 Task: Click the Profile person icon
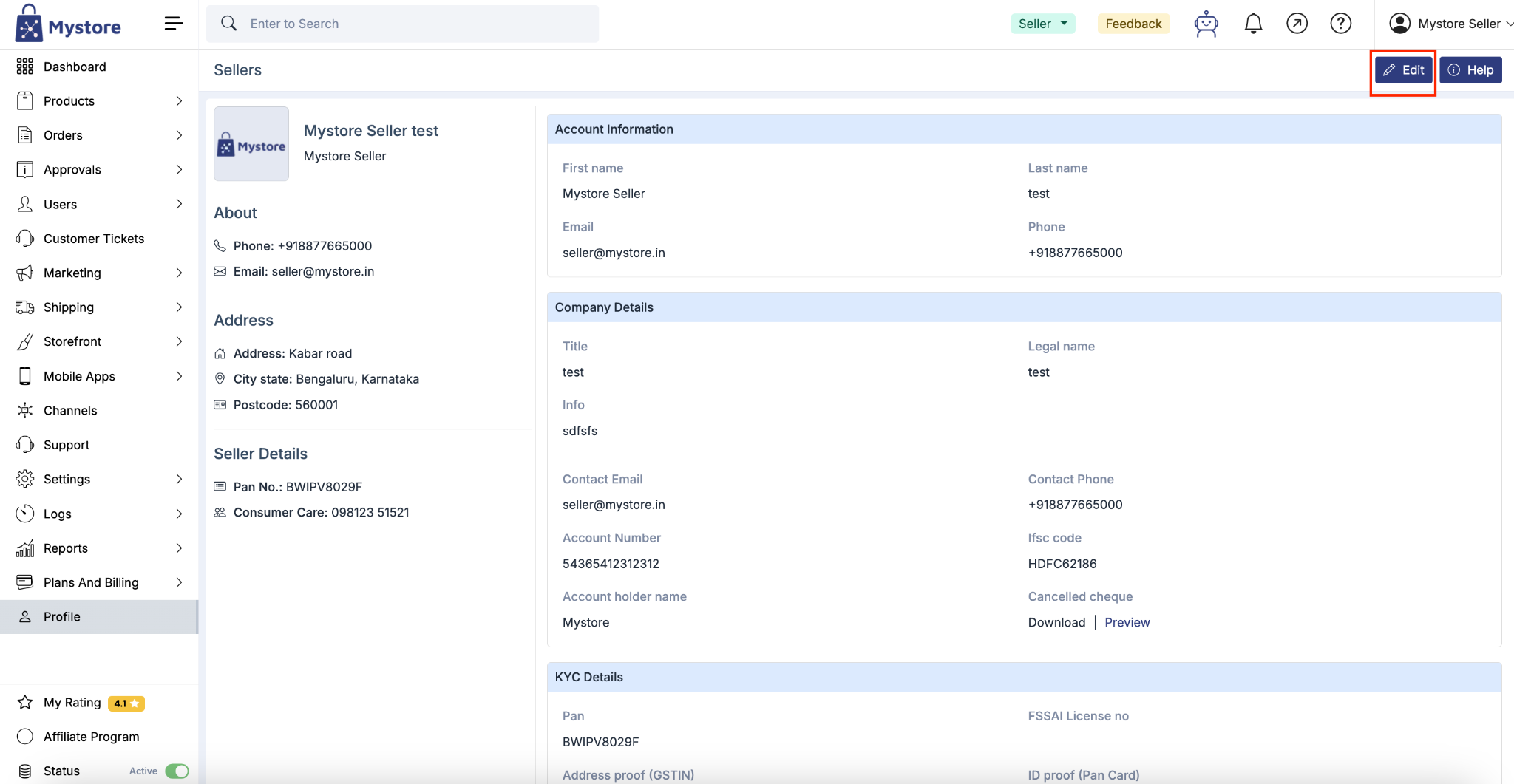click(x=25, y=617)
